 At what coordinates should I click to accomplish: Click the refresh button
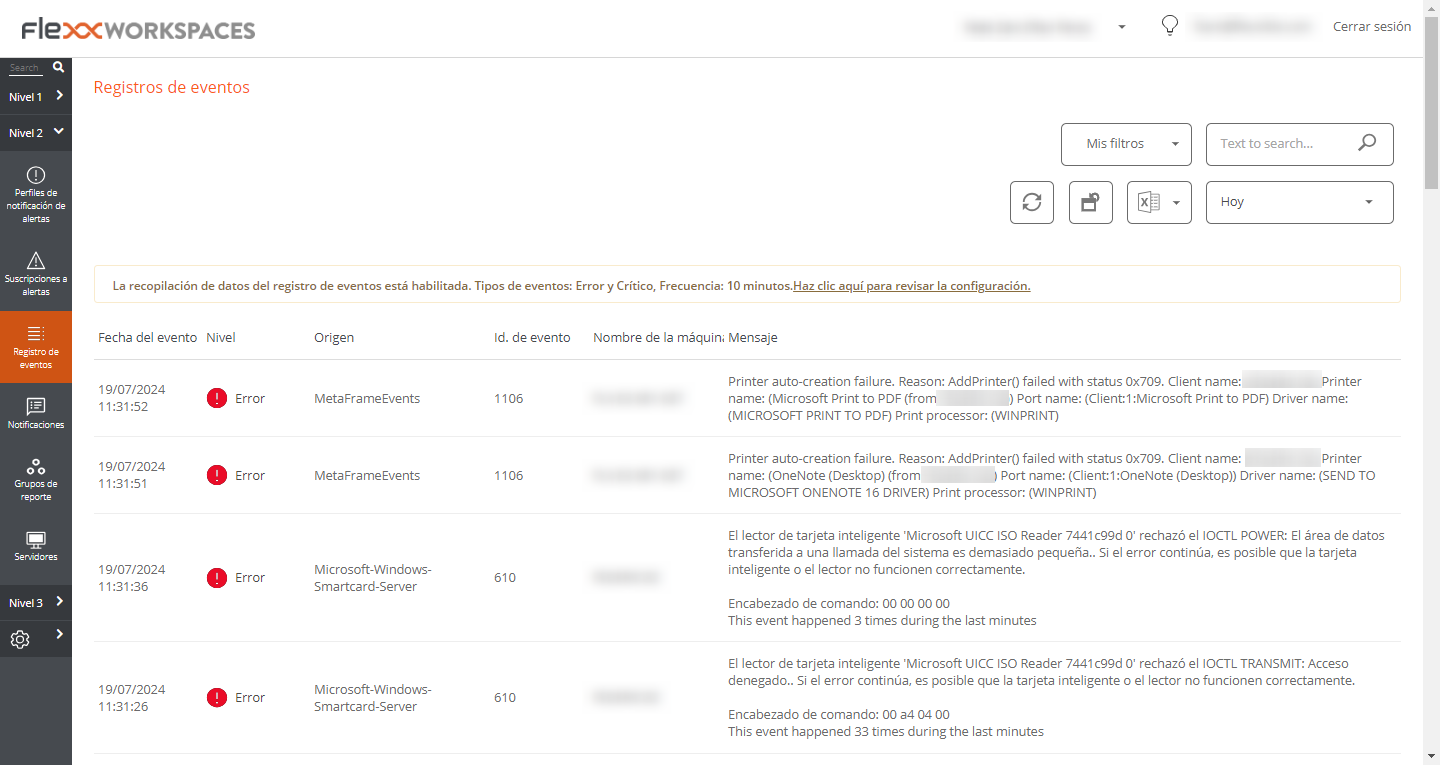pyautogui.click(x=1032, y=202)
